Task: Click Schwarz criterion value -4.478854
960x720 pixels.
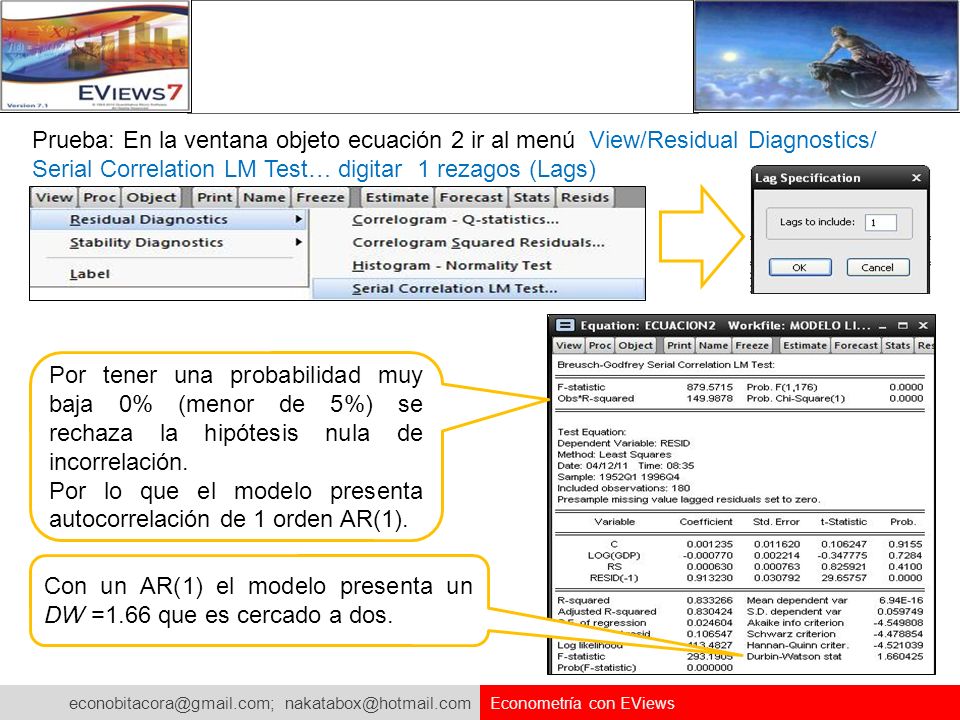Action: pyautogui.click(x=898, y=634)
